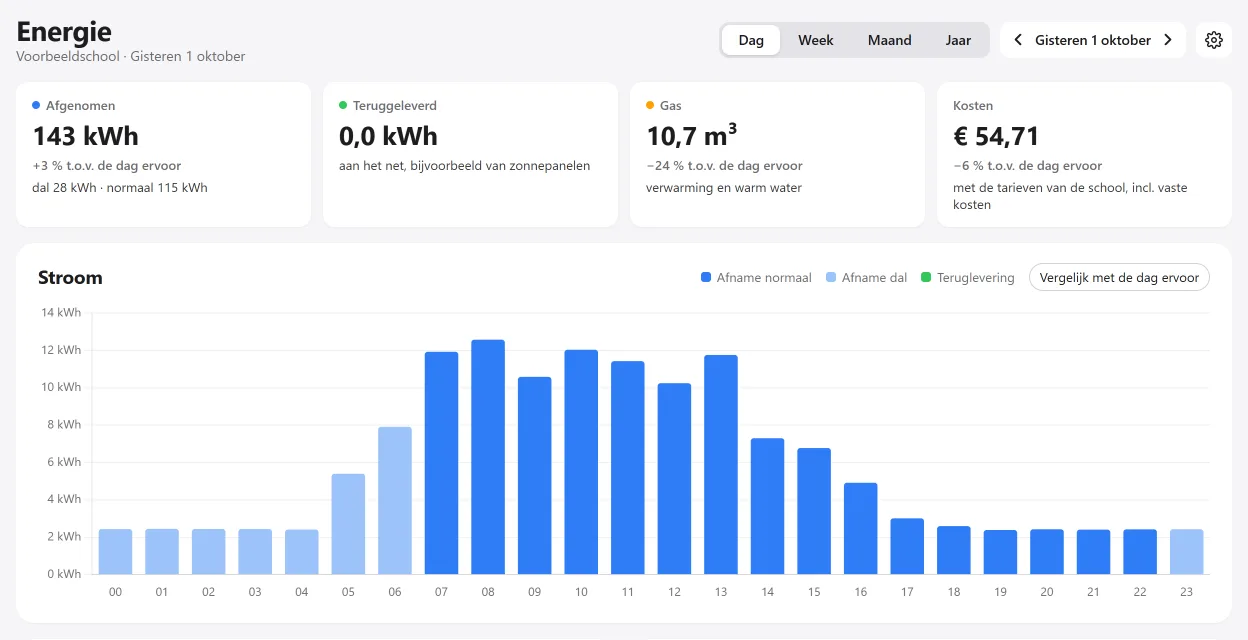Screen dimensions: 1248x640
Task: Click the 08 hour bar in chart
Action: point(488,457)
